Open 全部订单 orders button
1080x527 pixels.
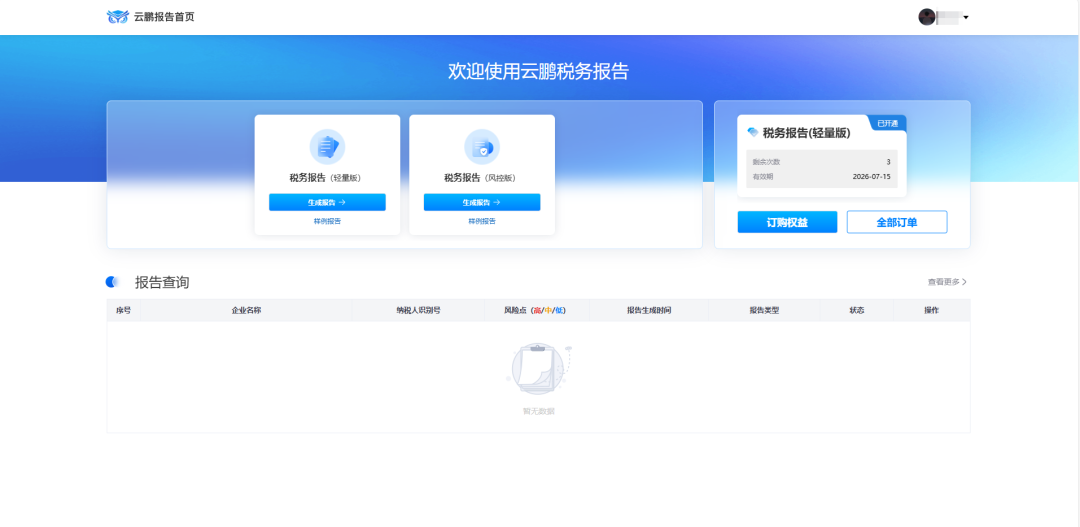point(897,223)
